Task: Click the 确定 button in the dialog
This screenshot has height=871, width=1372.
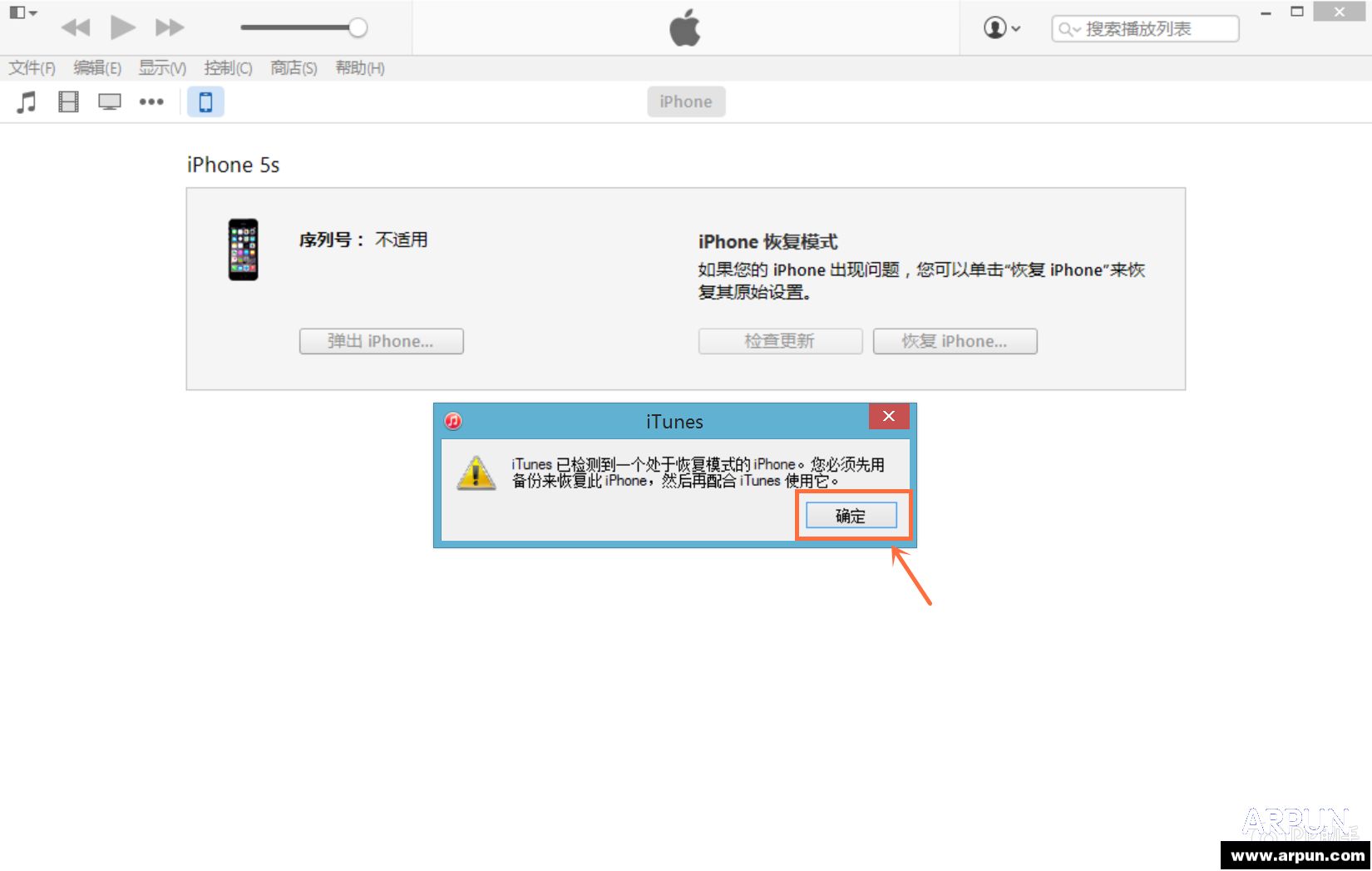Action: click(x=849, y=515)
